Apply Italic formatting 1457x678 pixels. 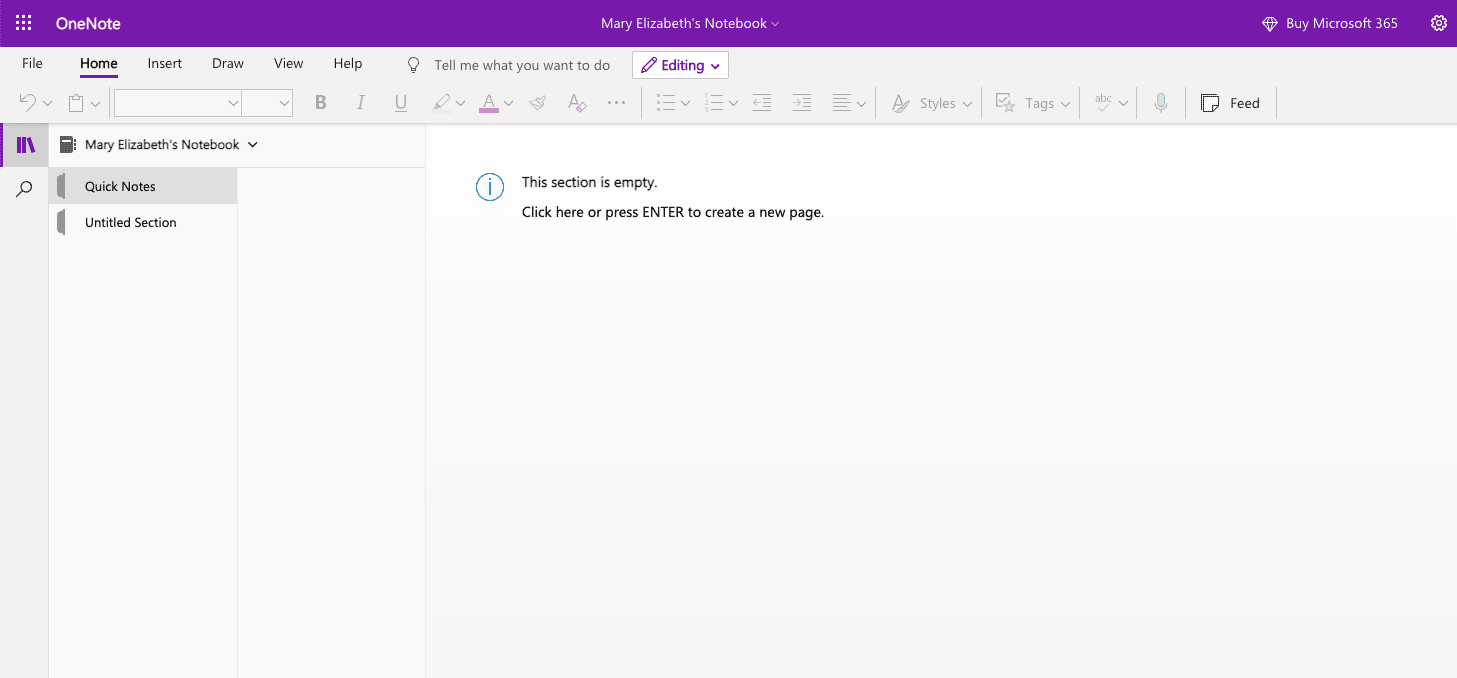[x=360, y=102]
